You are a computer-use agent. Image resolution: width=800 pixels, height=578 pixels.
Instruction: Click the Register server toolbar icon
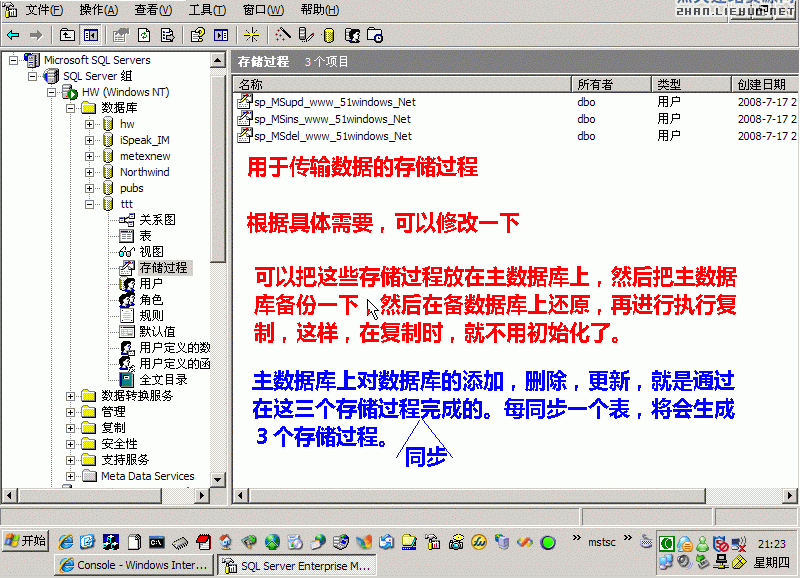306,35
